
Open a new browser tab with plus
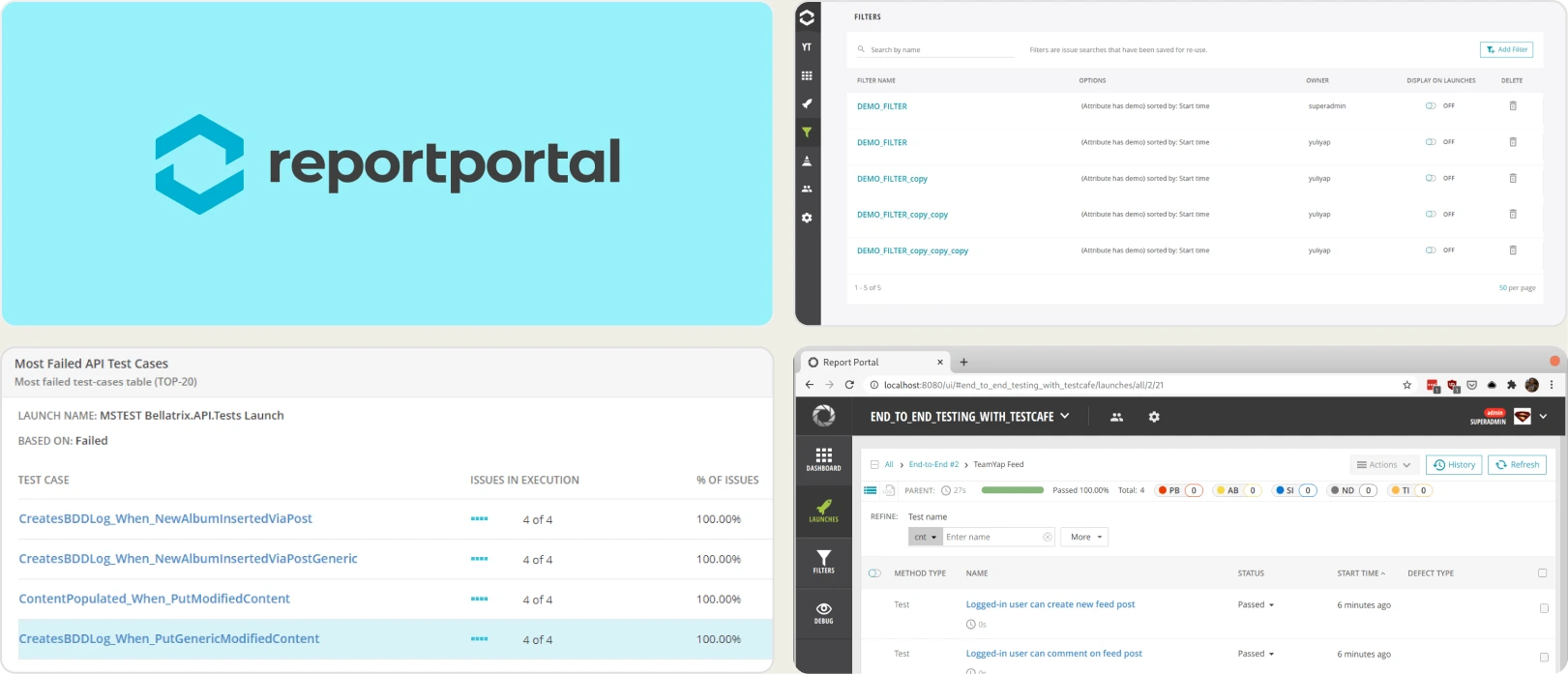click(963, 363)
